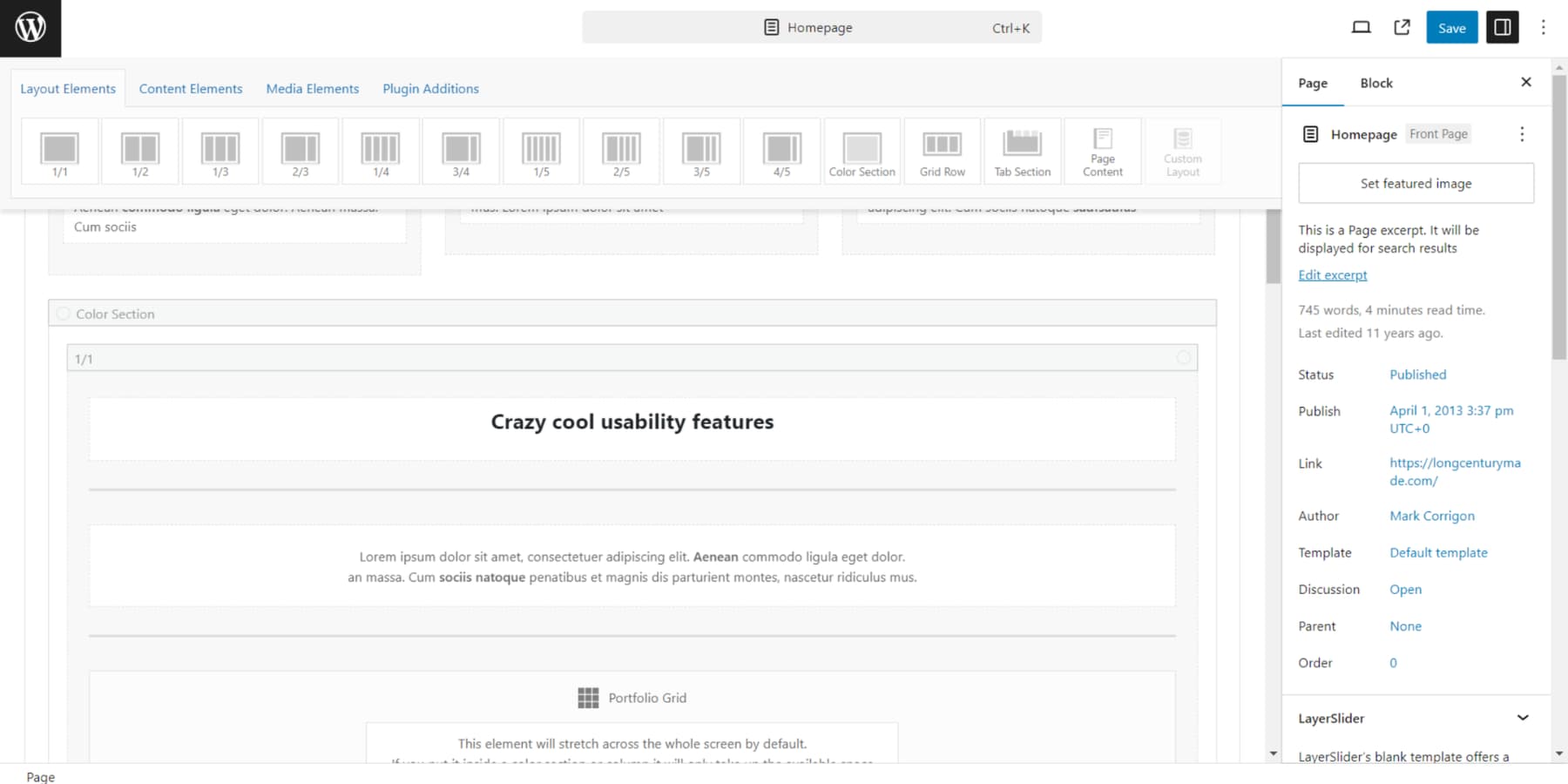The image size is (1568, 784).
Task: Expand the LayerSlider panel
Action: [x=1522, y=718]
